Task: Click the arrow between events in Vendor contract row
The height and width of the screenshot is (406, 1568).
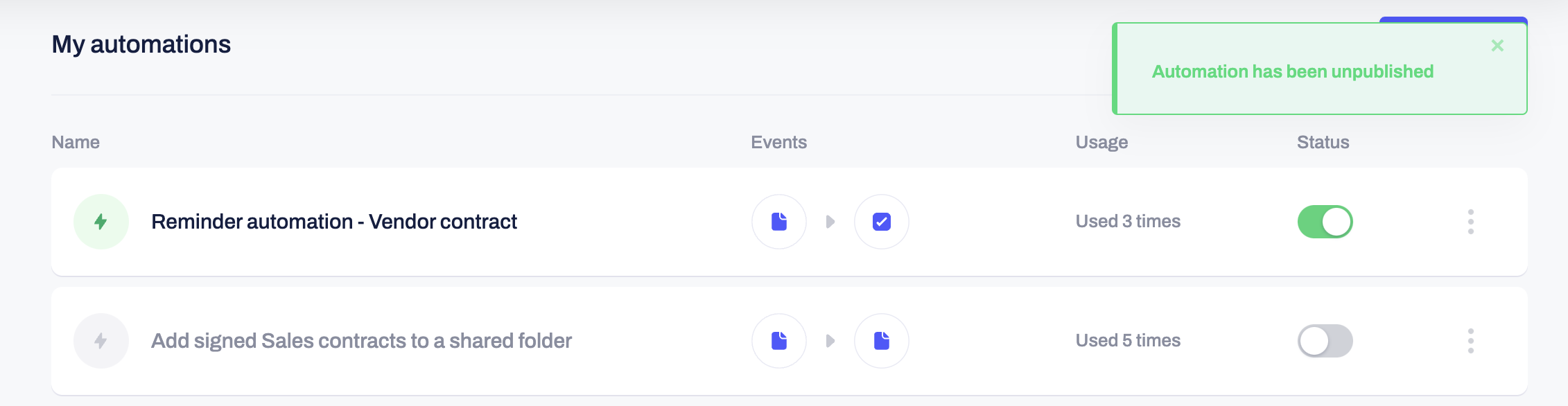Action: coord(830,222)
